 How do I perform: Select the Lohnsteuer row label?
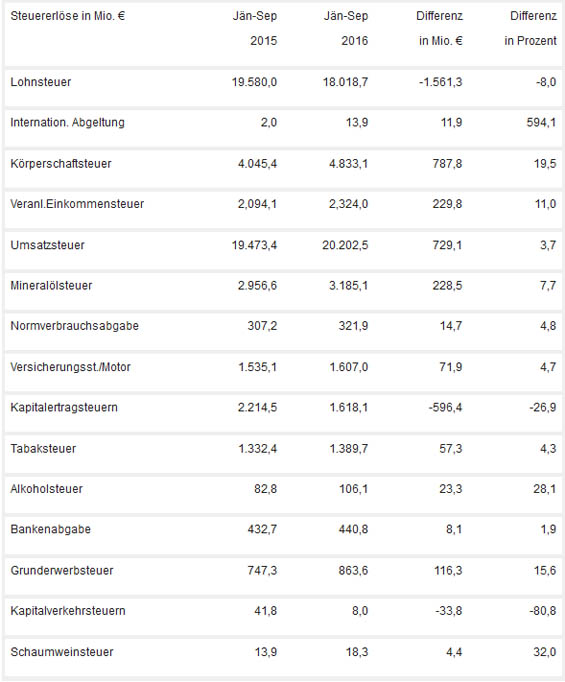pos(40,82)
